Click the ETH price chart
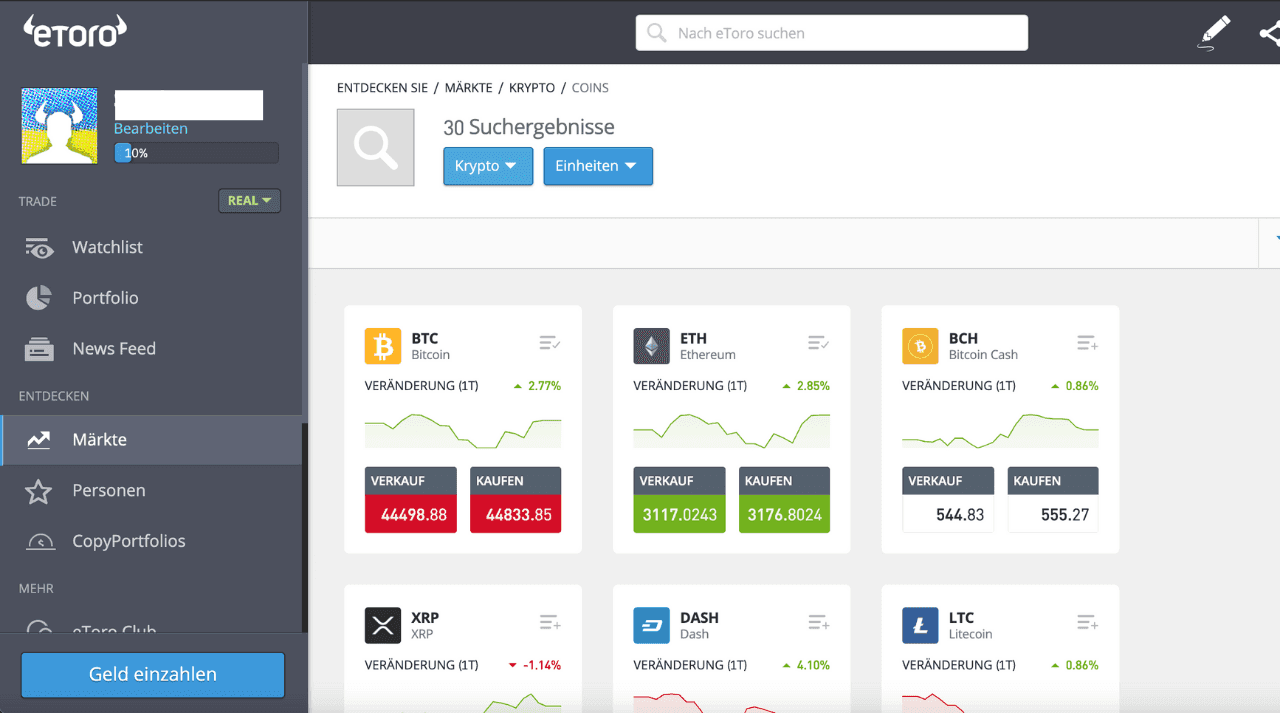The width and height of the screenshot is (1280, 720). point(732,429)
